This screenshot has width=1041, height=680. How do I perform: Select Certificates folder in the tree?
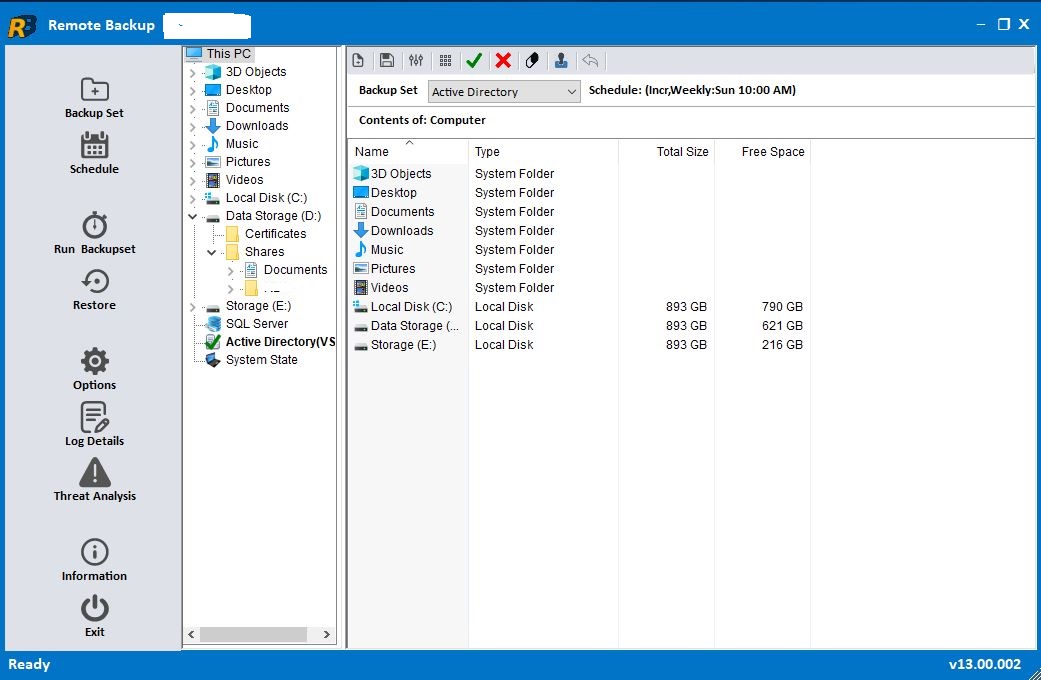click(275, 233)
